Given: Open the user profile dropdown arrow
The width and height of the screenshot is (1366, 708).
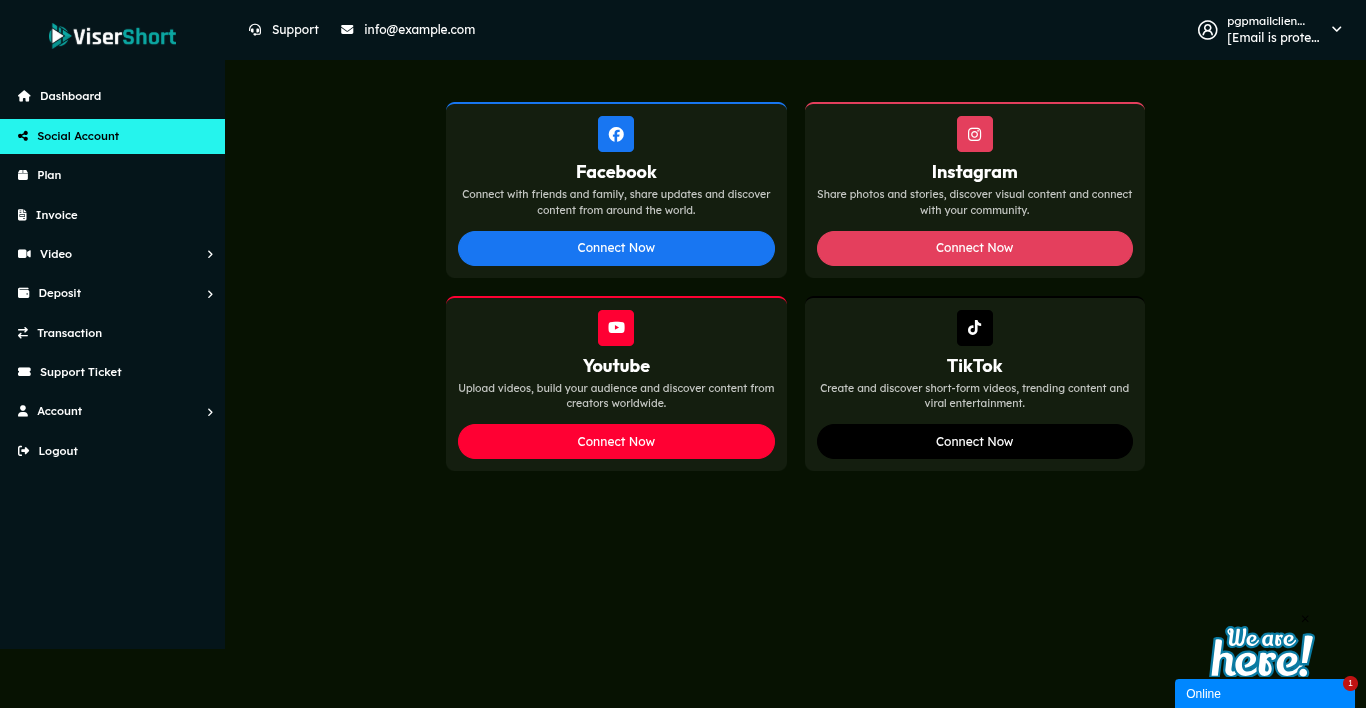Looking at the screenshot, I should 1336,29.
